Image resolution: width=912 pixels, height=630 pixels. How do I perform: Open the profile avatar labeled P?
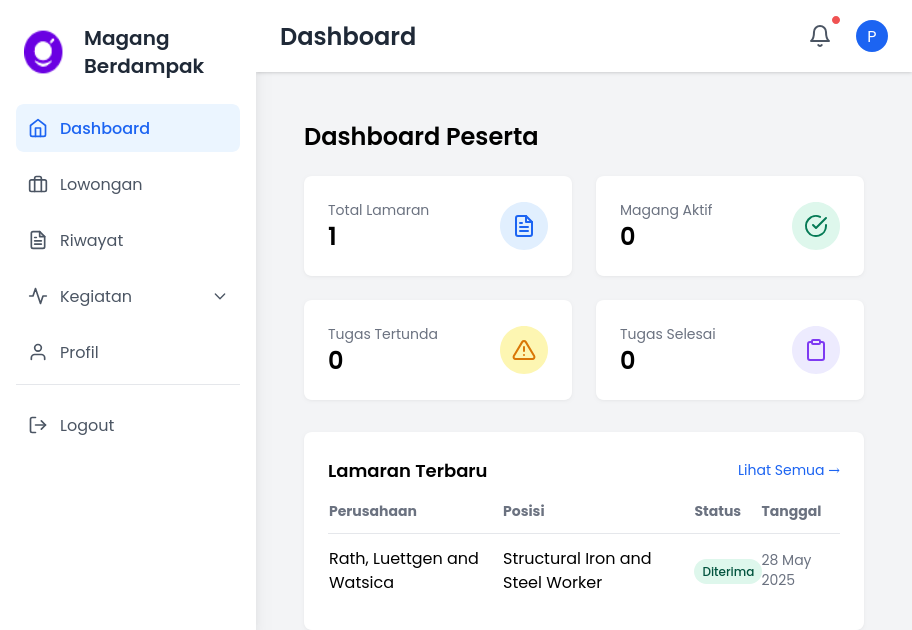coord(872,36)
